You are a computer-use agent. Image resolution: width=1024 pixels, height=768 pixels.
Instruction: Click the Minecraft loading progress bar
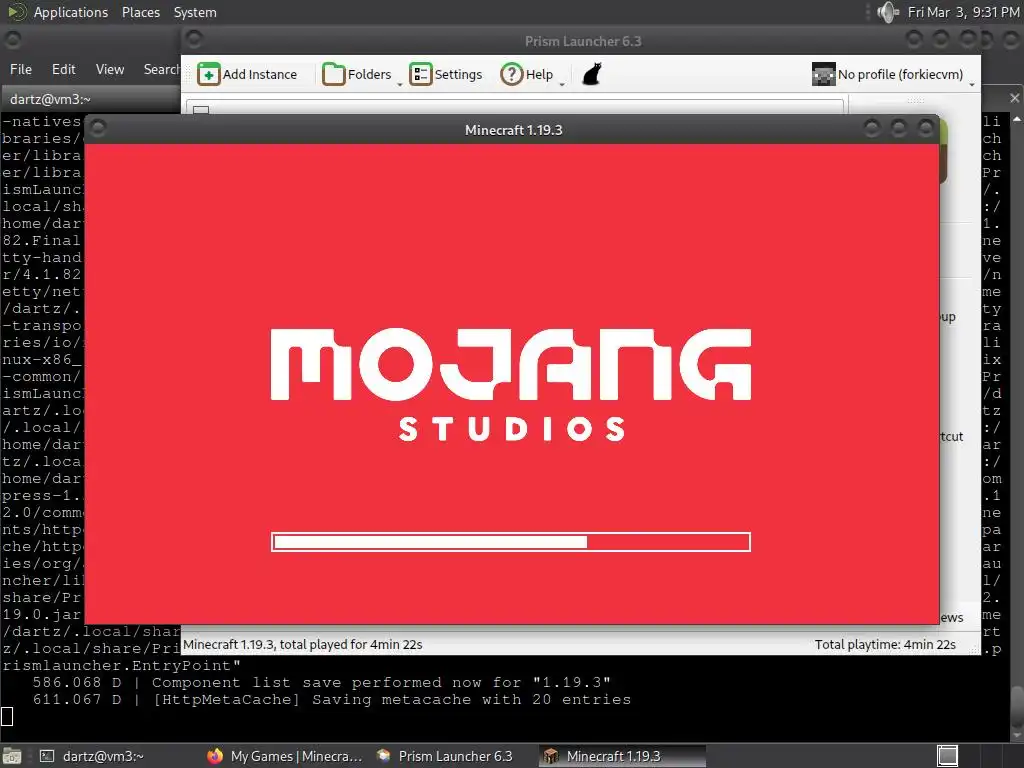511,542
